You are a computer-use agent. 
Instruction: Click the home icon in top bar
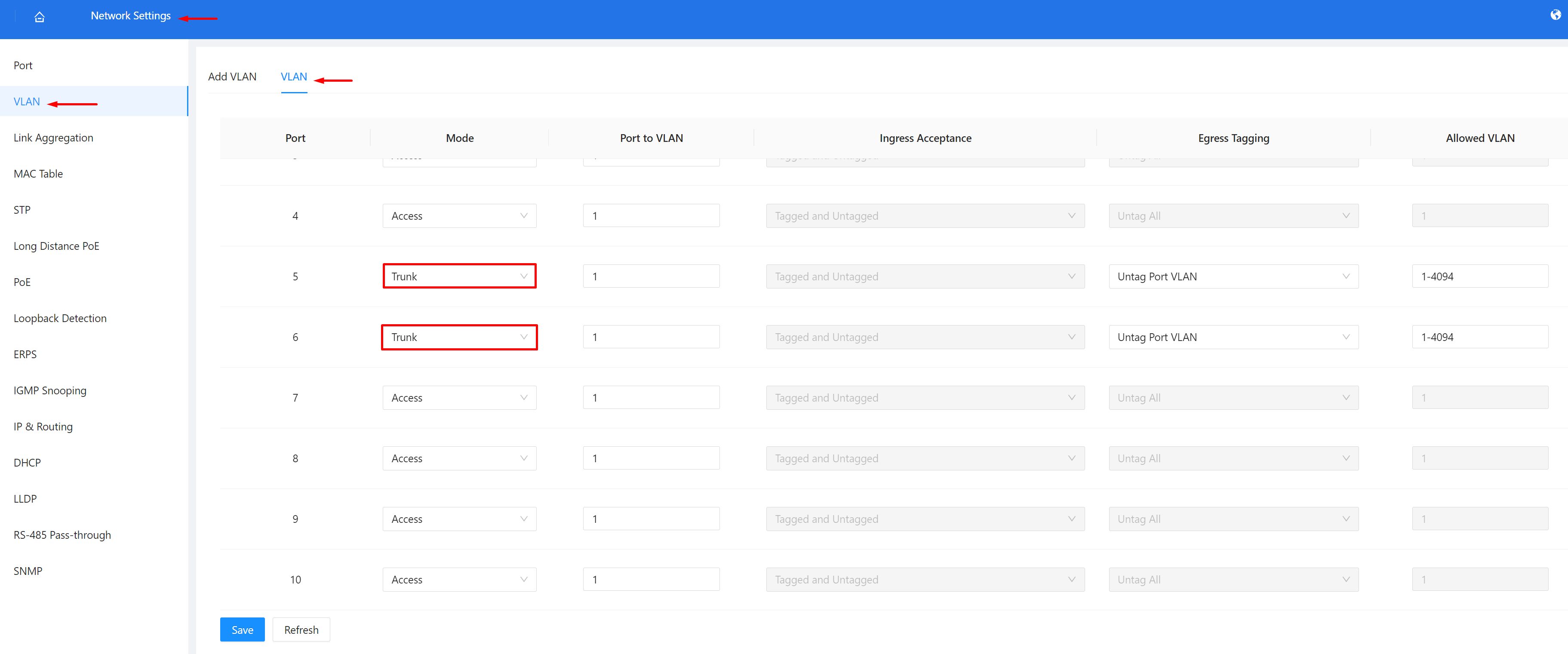pos(39,16)
